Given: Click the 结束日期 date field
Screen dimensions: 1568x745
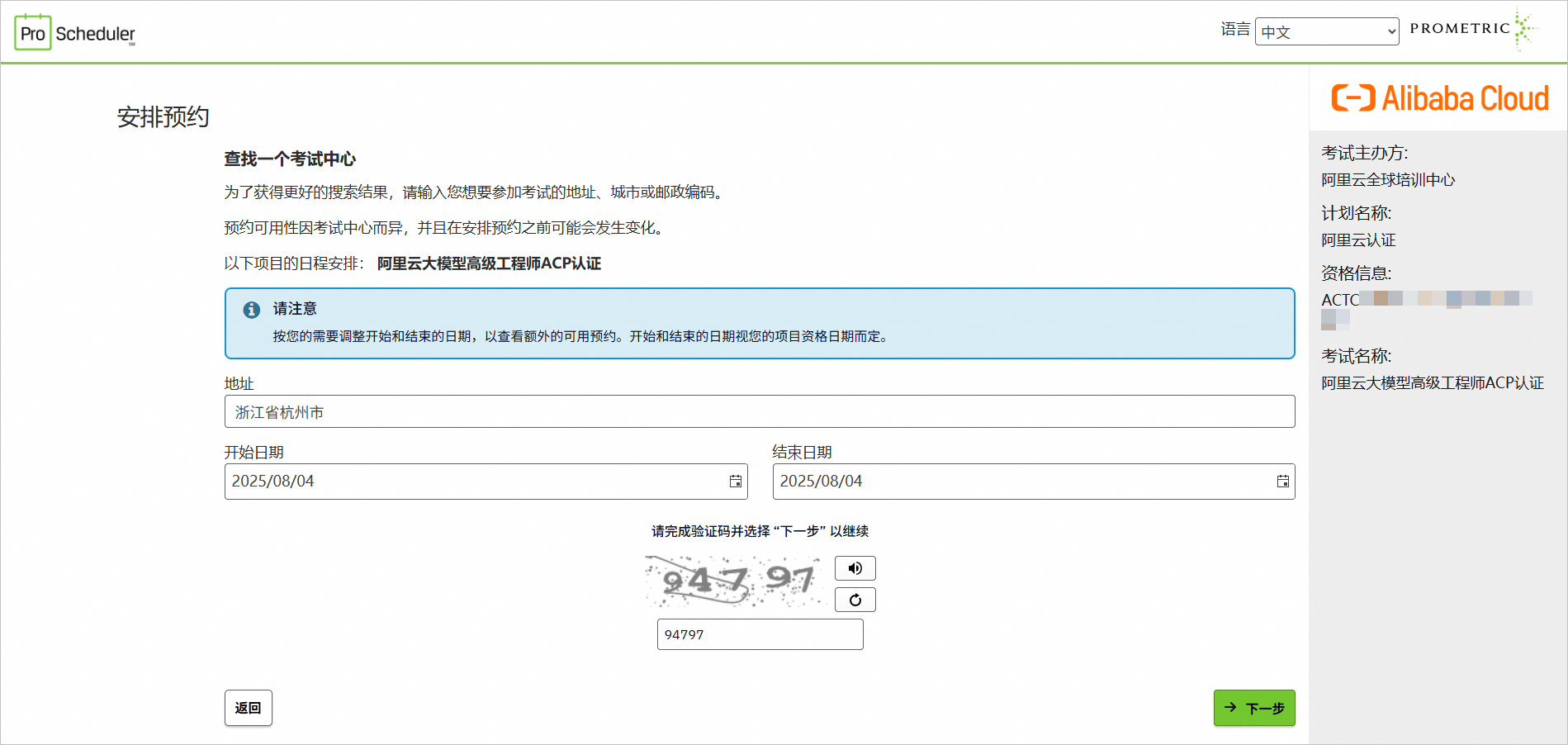Looking at the screenshot, I should pos(1034,482).
